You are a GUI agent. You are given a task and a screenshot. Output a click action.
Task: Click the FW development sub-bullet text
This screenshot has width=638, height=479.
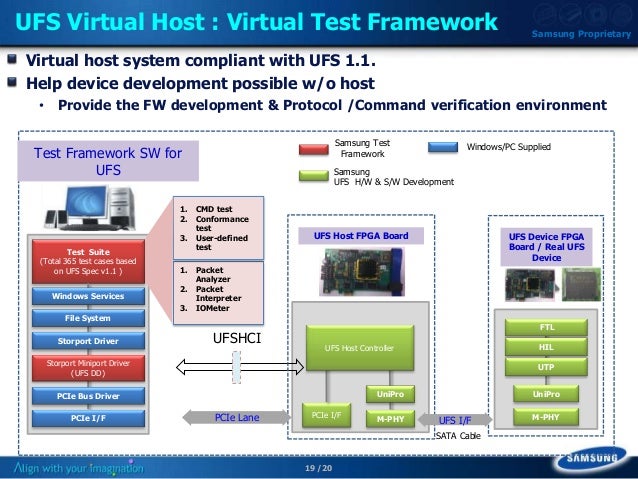pyautogui.click(x=332, y=105)
